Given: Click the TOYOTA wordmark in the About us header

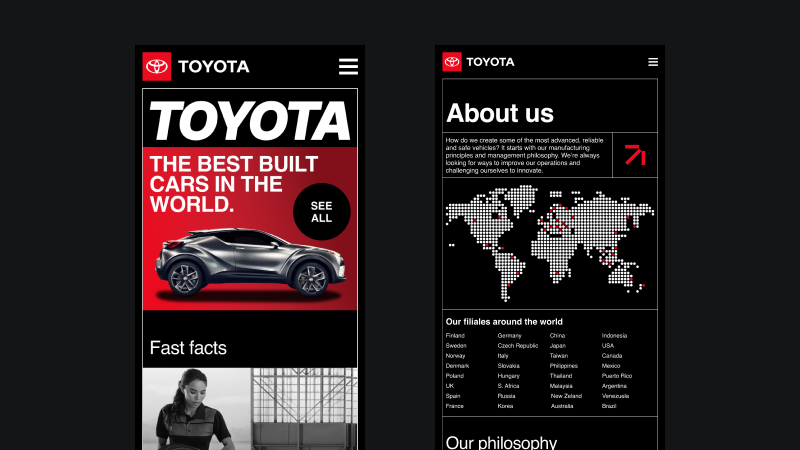Looking at the screenshot, I should coord(490,62).
